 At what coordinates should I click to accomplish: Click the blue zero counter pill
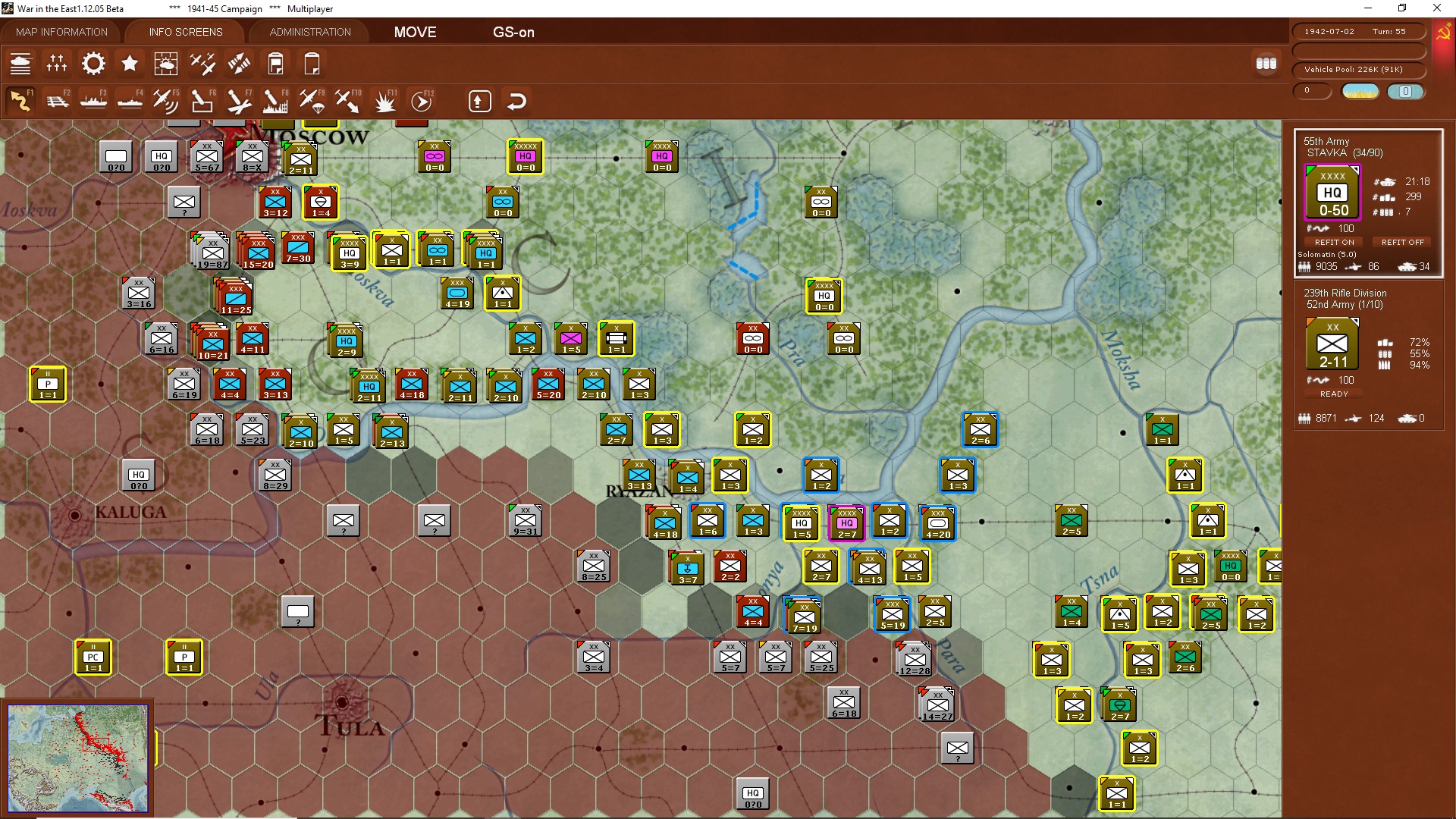click(1405, 91)
